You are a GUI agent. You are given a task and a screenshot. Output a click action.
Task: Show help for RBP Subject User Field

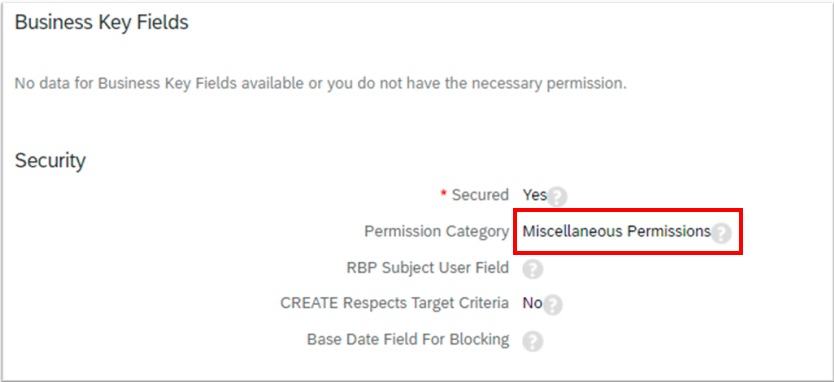tap(532, 270)
